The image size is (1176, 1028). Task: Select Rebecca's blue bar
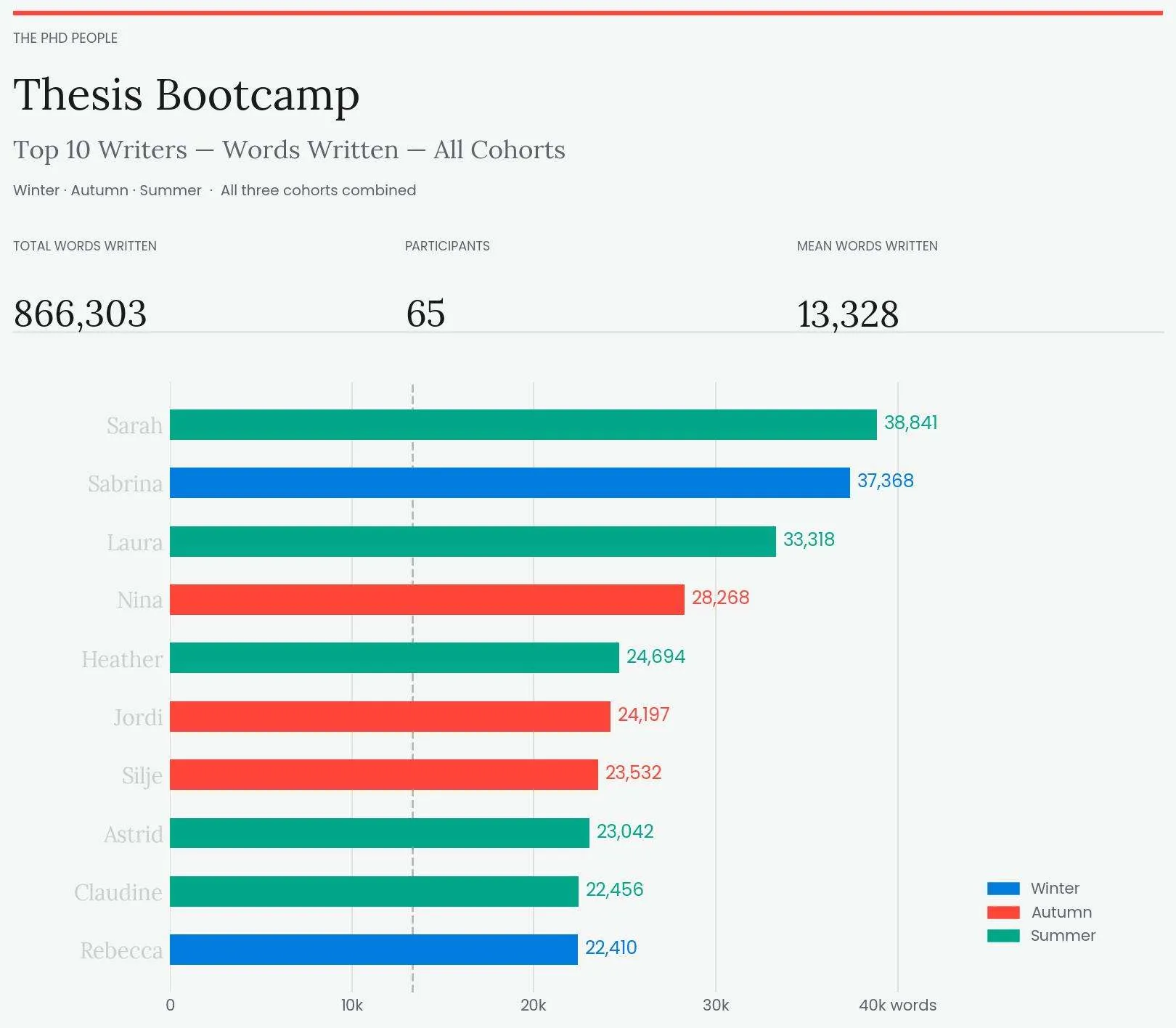(374, 950)
